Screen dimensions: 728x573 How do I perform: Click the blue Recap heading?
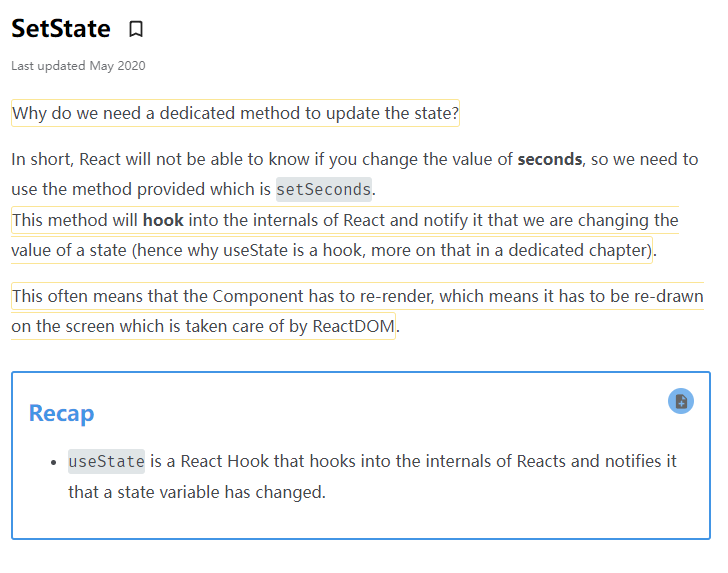[x=61, y=413]
